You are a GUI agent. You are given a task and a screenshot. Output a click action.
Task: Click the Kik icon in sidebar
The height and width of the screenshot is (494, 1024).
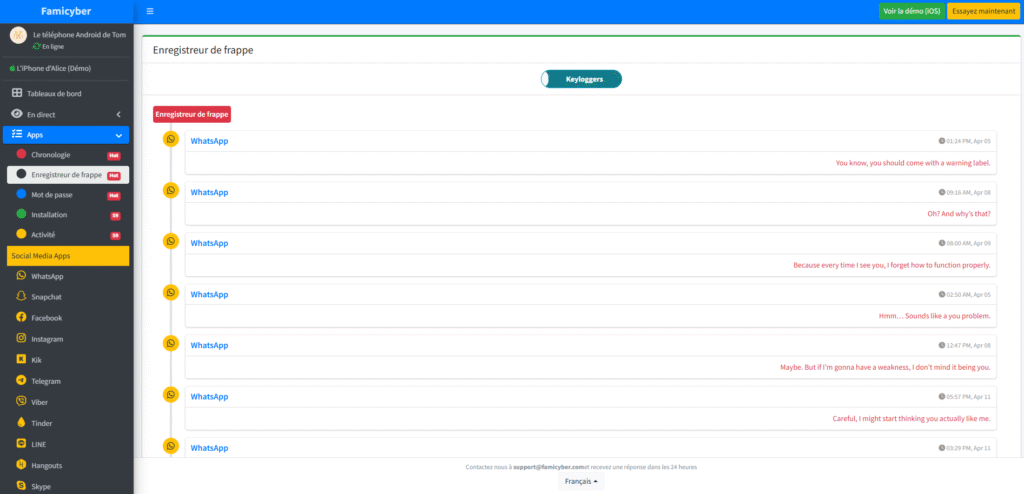(22, 359)
